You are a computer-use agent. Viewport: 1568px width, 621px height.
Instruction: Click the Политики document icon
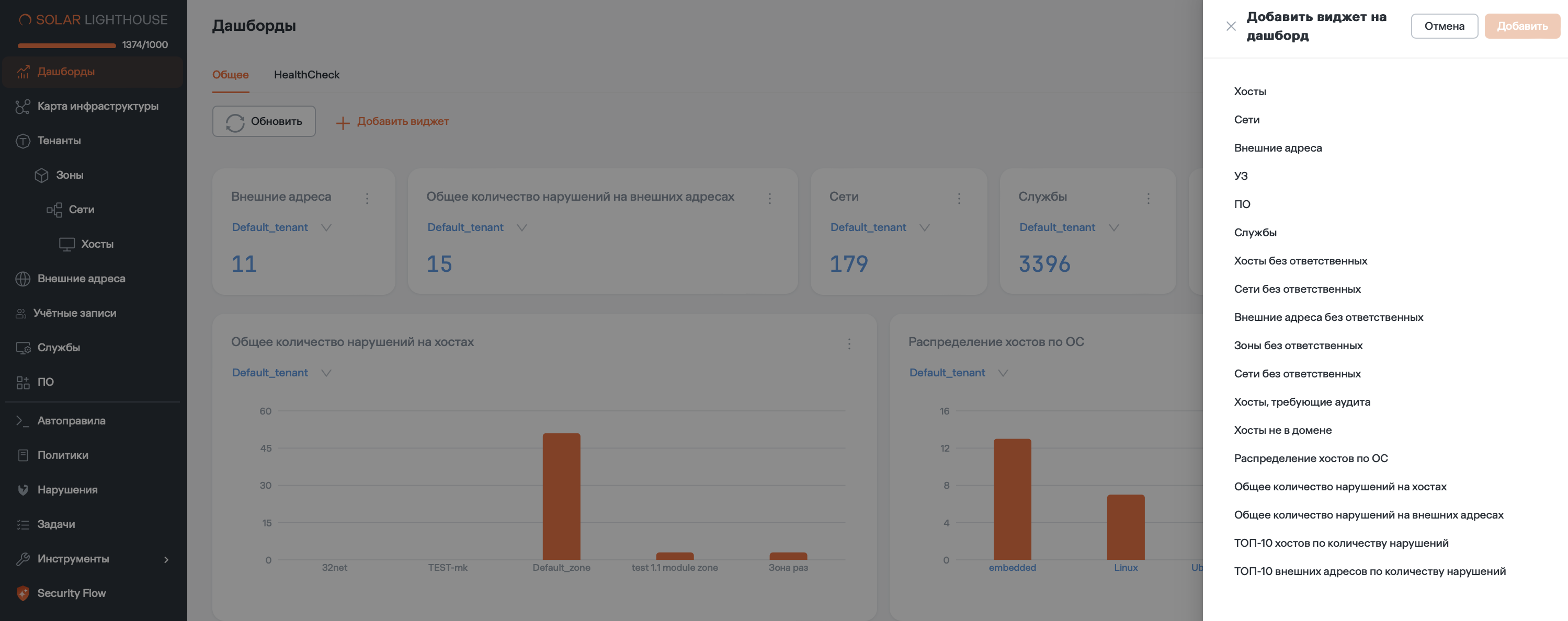[23, 455]
